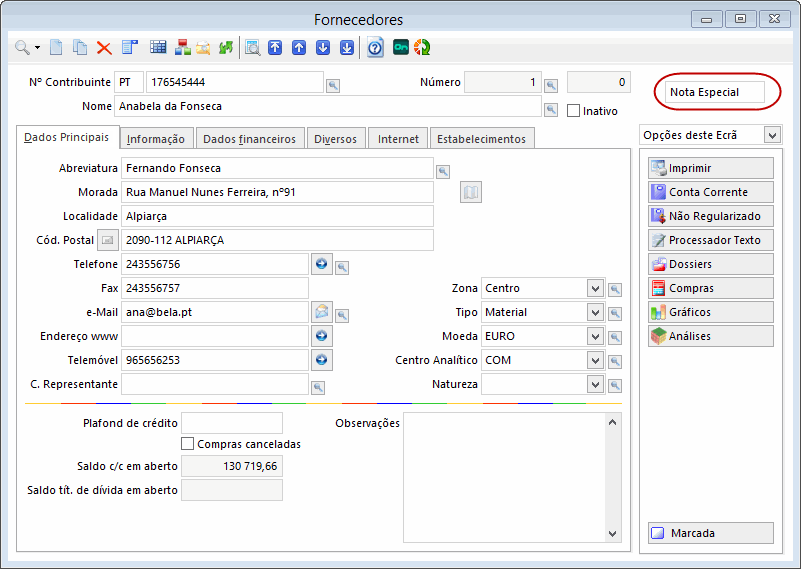This screenshot has height=569, width=801.
Task: Select the Internet tab
Action: coord(398,138)
